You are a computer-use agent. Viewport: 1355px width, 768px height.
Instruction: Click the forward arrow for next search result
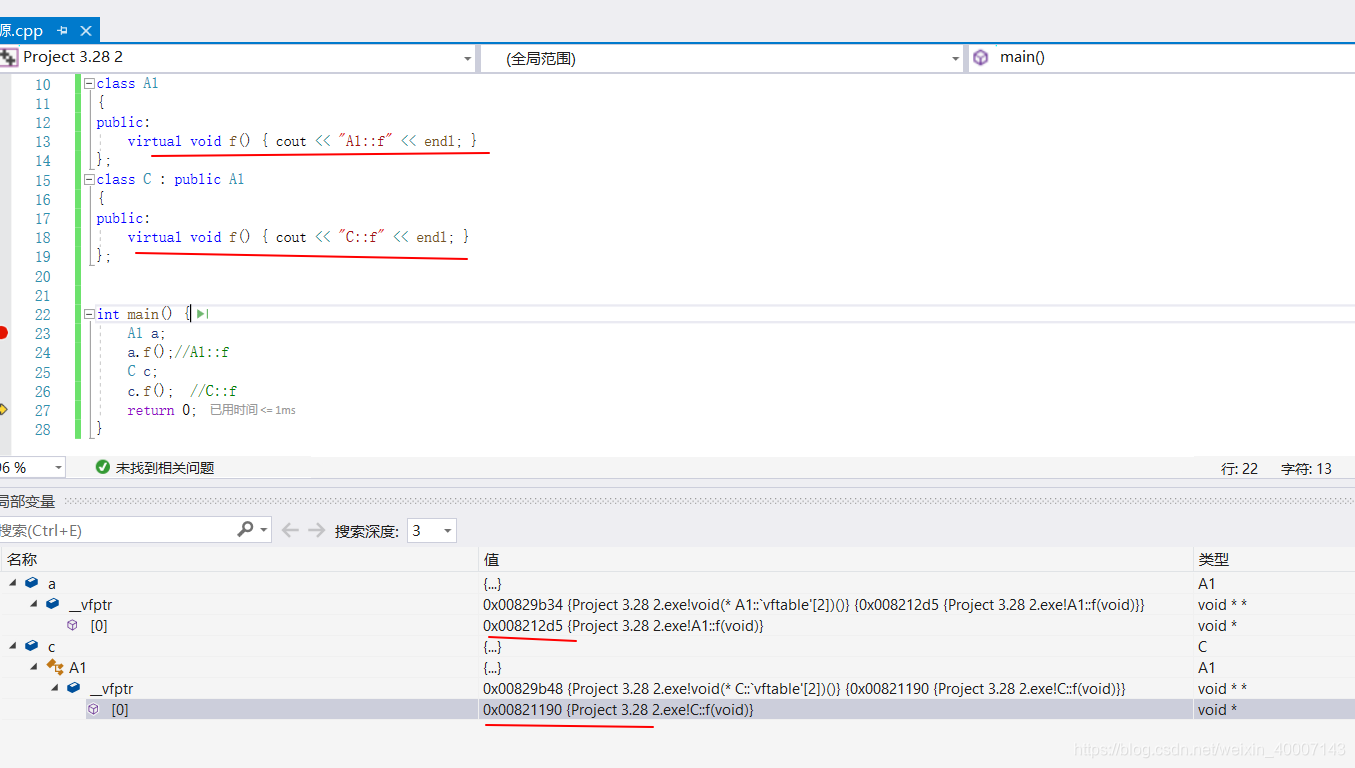tap(316, 530)
